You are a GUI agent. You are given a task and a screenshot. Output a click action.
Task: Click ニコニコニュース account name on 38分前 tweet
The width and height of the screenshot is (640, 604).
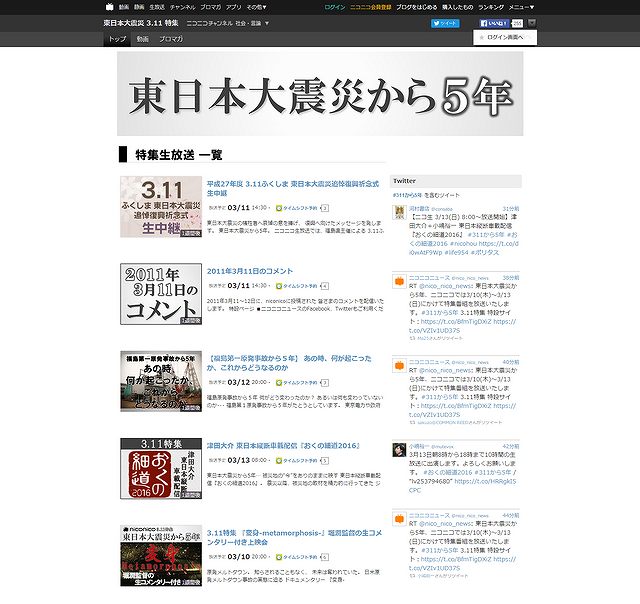click(429, 278)
